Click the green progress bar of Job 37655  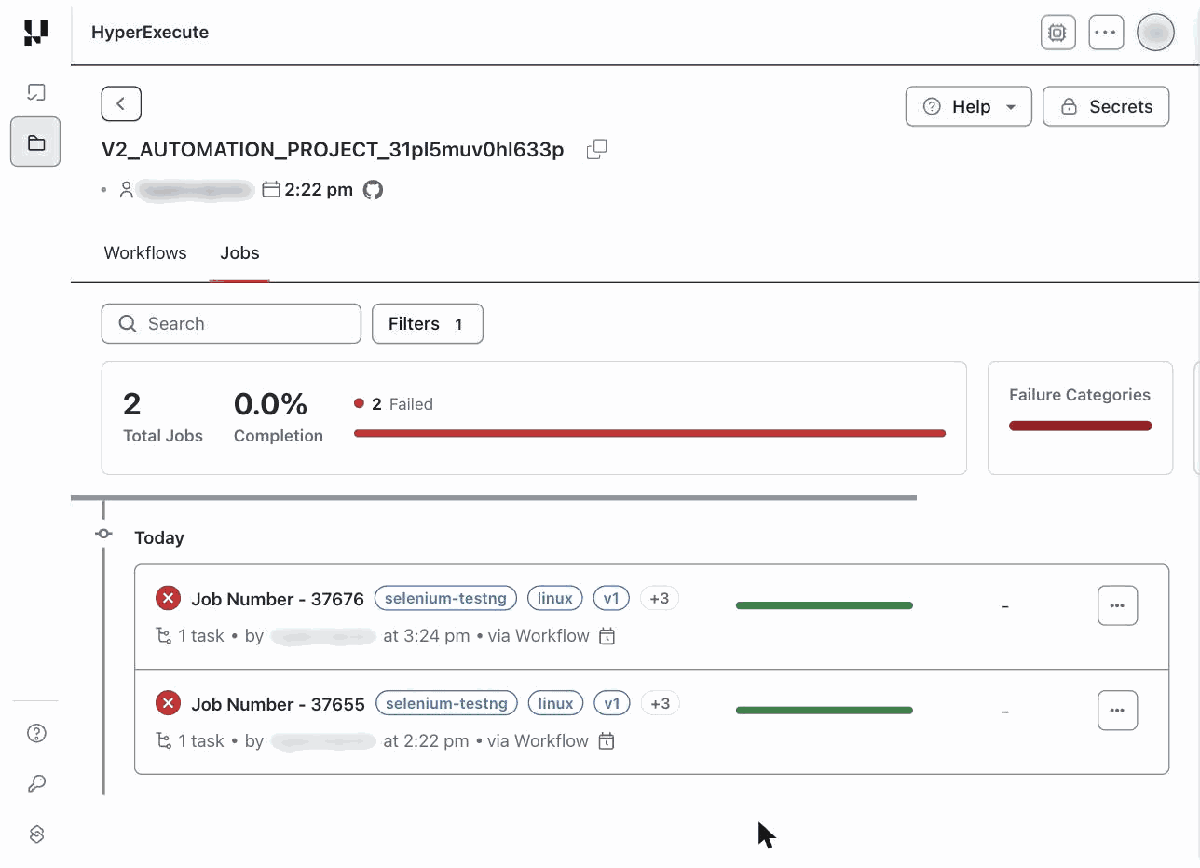pyautogui.click(x=824, y=710)
